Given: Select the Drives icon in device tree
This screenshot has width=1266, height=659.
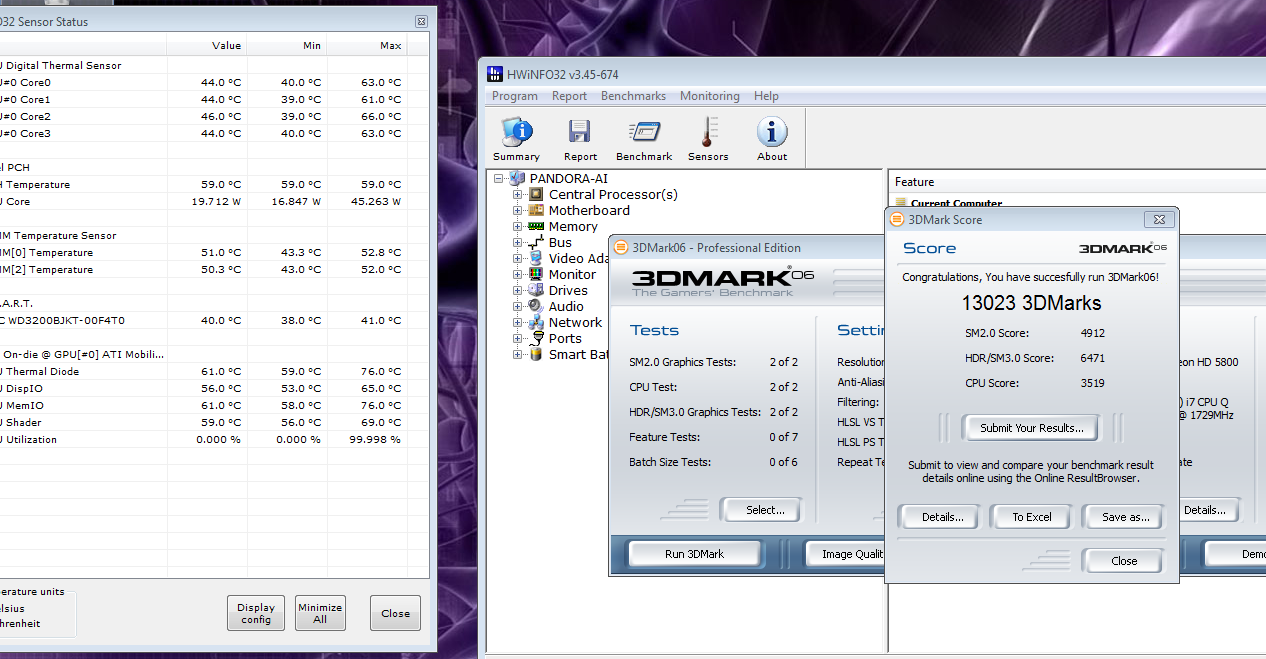Looking at the screenshot, I should pos(536,290).
